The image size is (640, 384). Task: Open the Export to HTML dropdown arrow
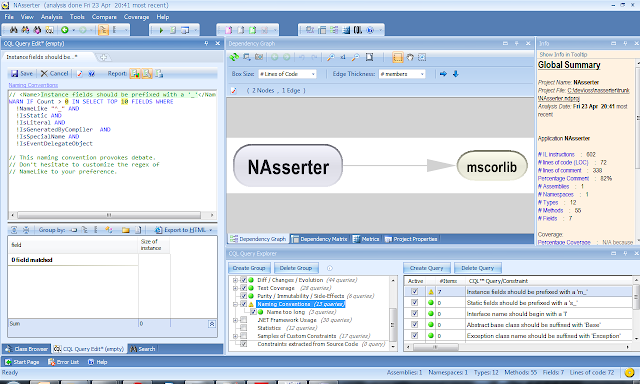pyautogui.click(x=211, y=230)
